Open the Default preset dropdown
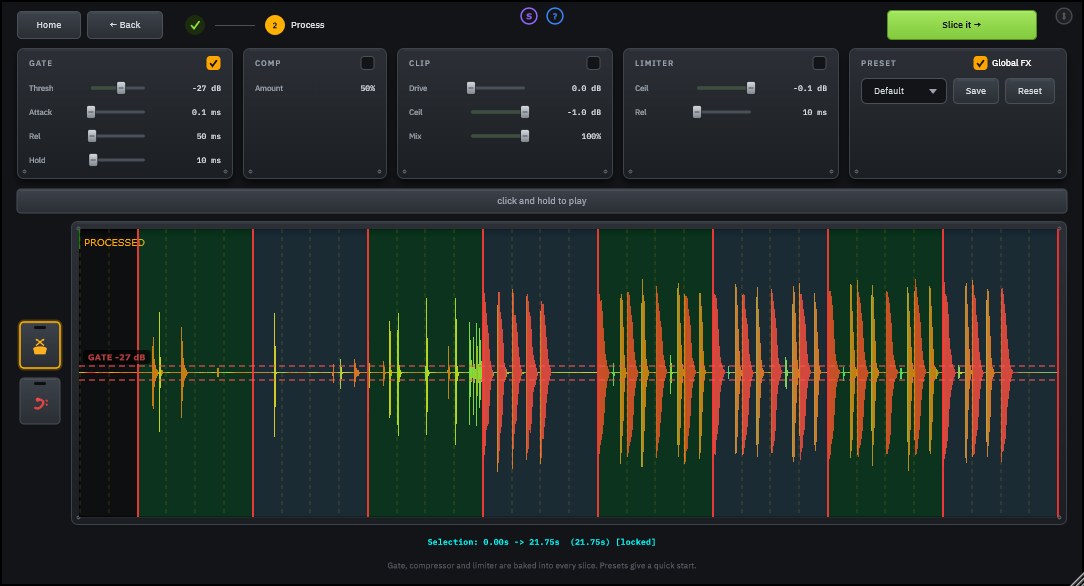The width and height of the screenshot is (1084, 586). click(x=904, y=91)
